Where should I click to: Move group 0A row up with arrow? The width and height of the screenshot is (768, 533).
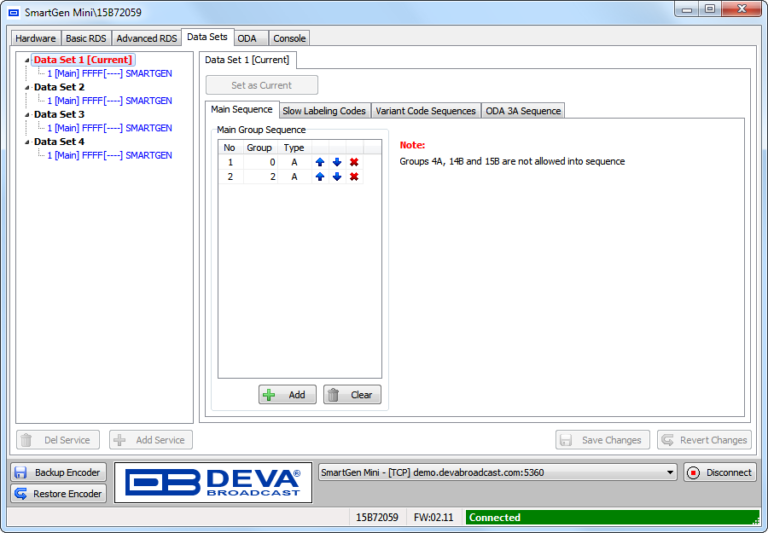tap(320, 162)
